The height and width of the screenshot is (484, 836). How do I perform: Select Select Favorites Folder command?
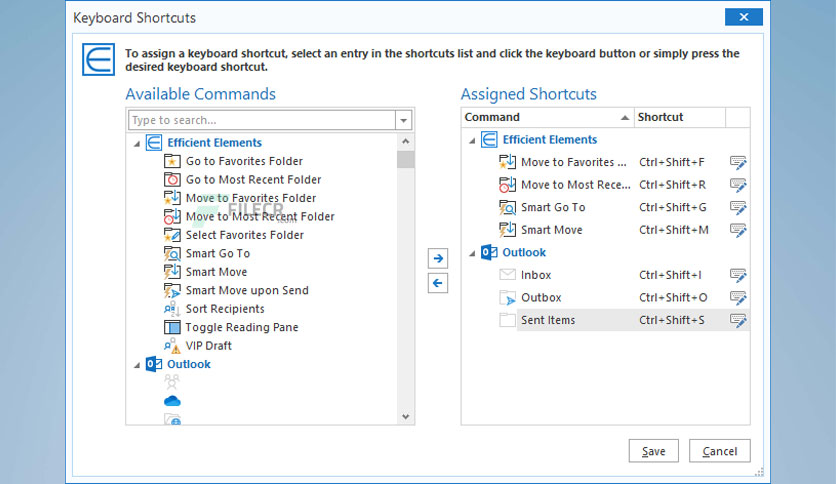245,235
